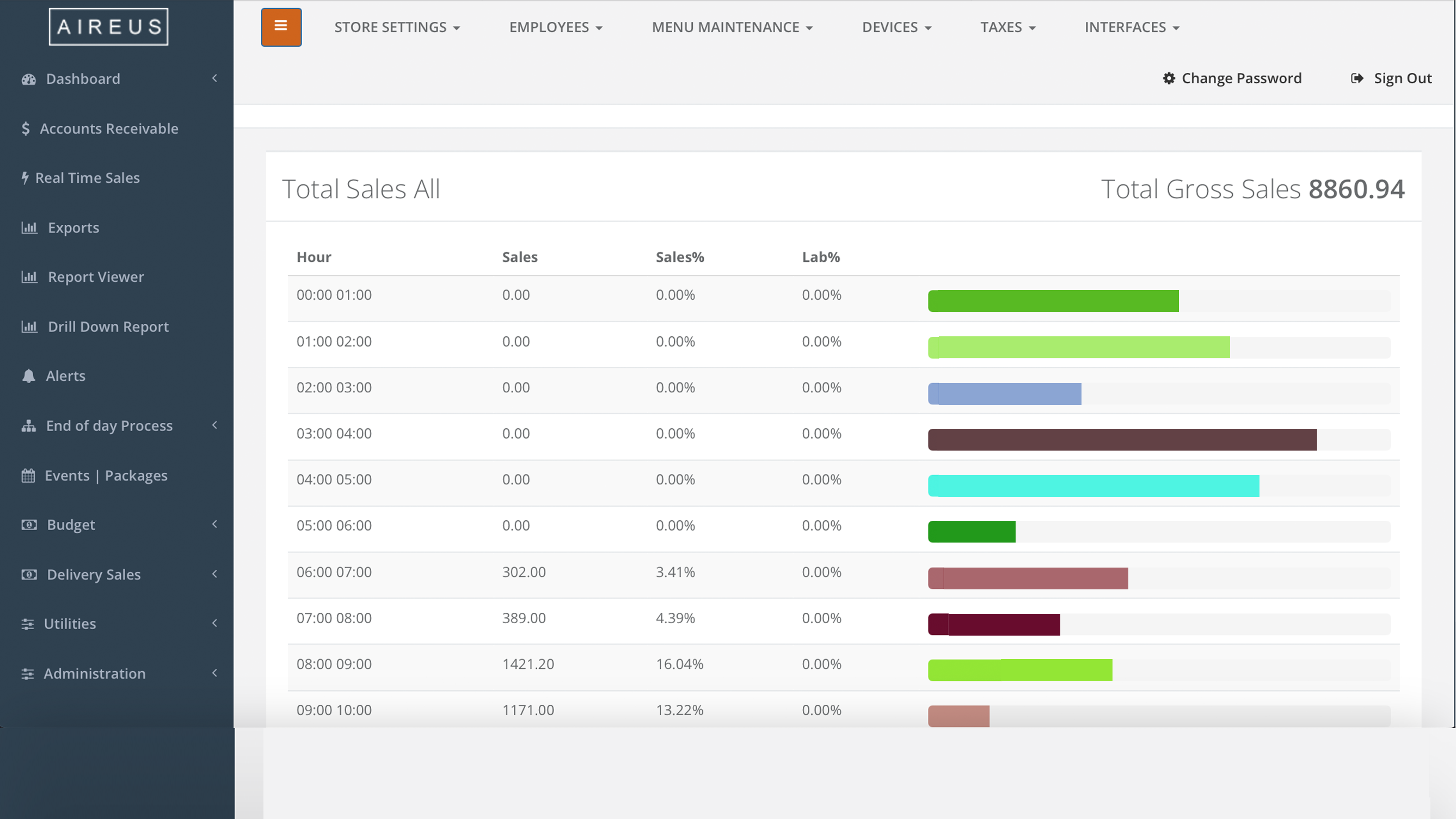Screen dimensions: 1456x819
Task: Open the Drill Down Report link
Action: (x=108, y=327)
